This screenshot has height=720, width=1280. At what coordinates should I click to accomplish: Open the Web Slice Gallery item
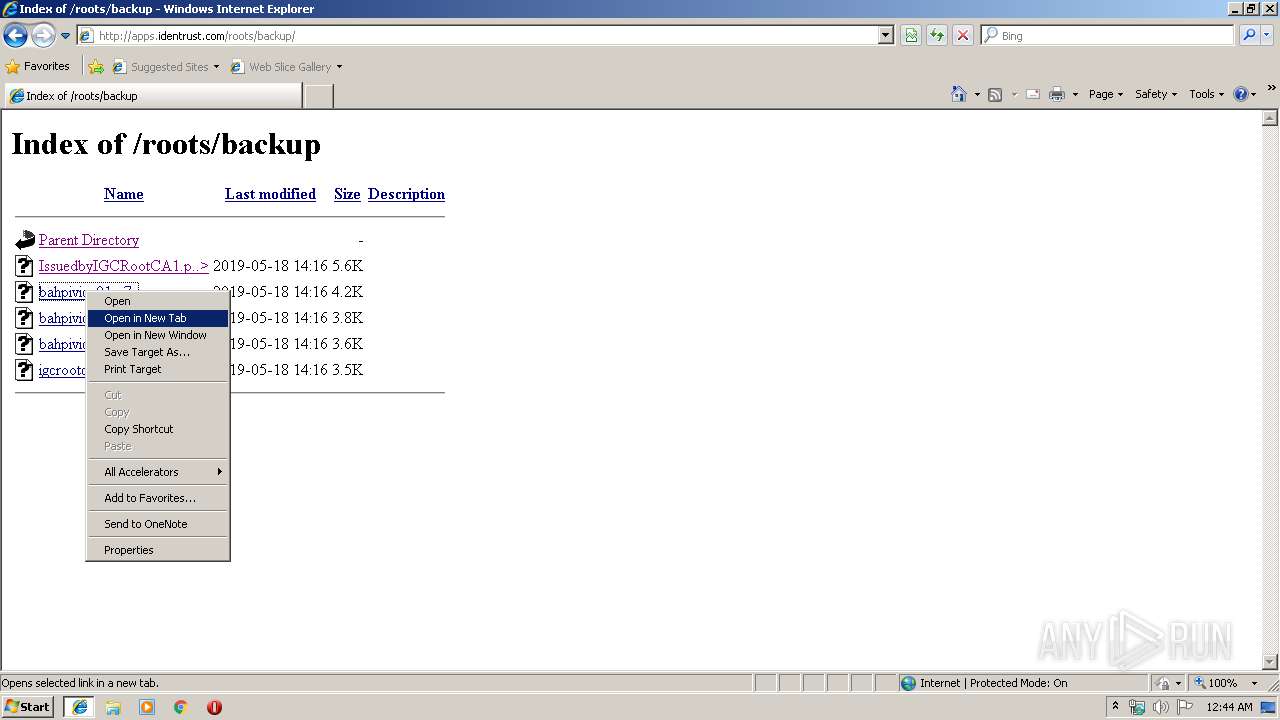(x=286, y=67)
